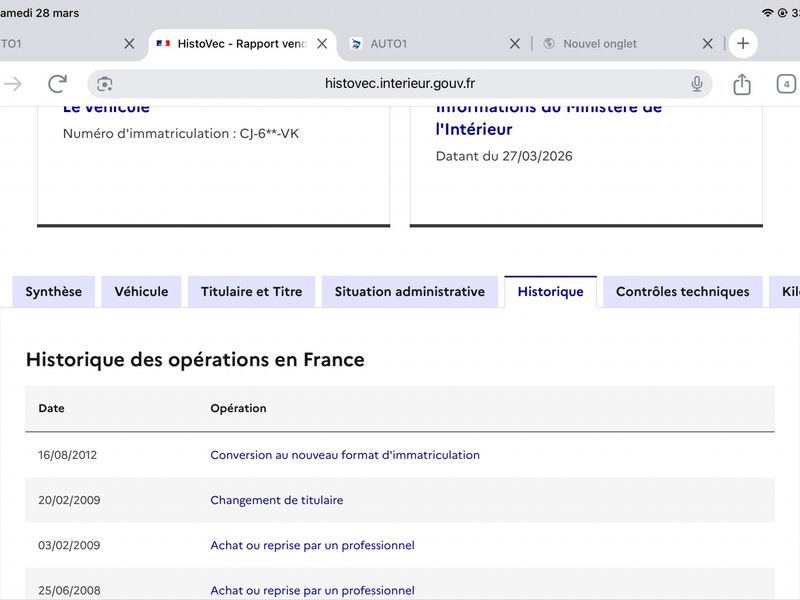Add a new browser tab with plus

tap(742, 44)
